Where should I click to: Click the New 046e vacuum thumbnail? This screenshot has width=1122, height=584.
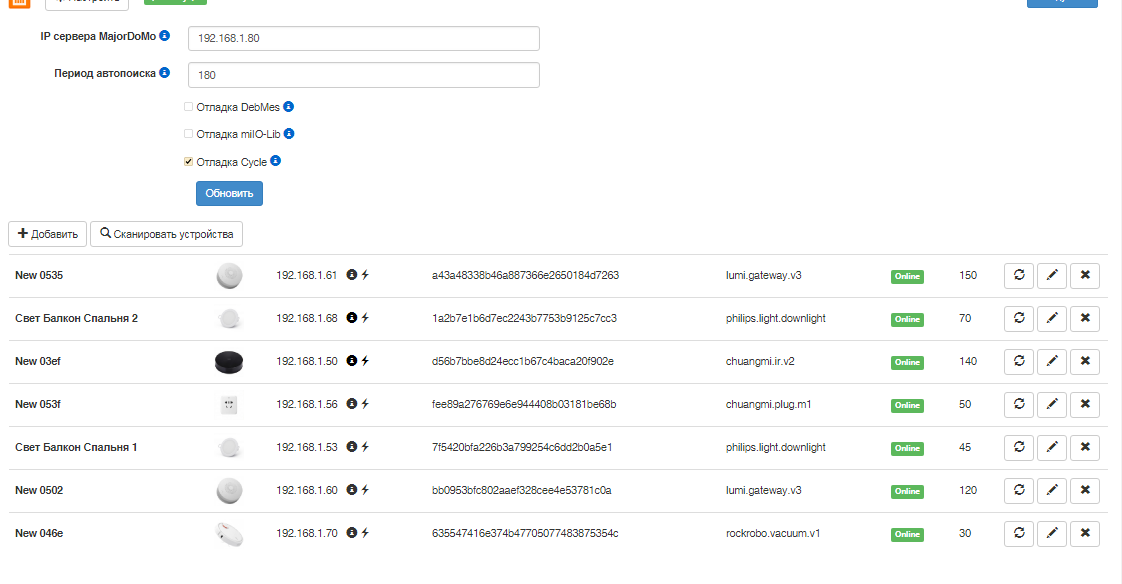[229, 534]
